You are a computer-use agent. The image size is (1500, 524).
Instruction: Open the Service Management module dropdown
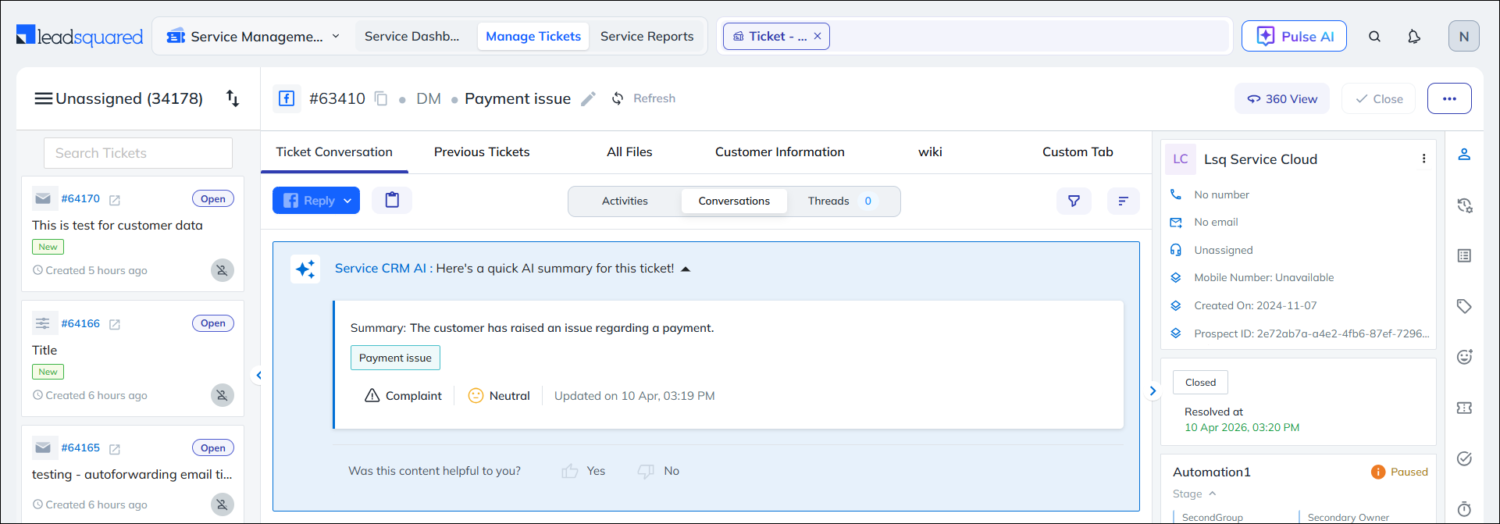253,36
